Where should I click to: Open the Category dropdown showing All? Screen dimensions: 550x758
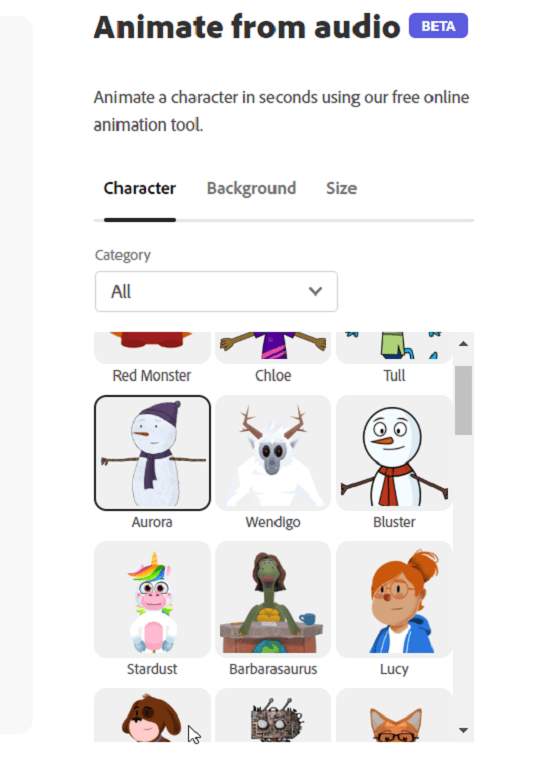pos(216,292)
